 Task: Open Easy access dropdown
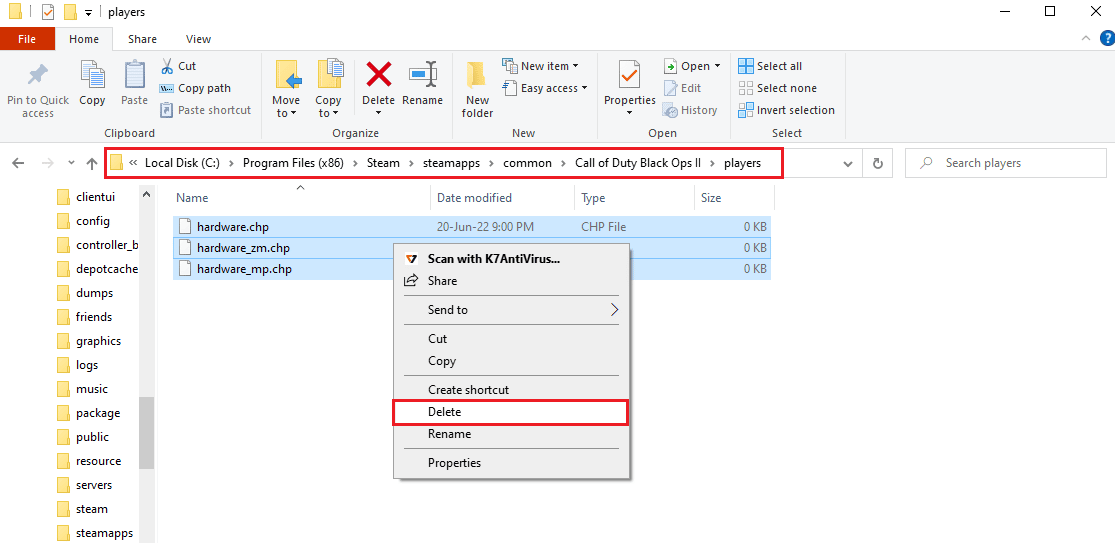[545, 88]
